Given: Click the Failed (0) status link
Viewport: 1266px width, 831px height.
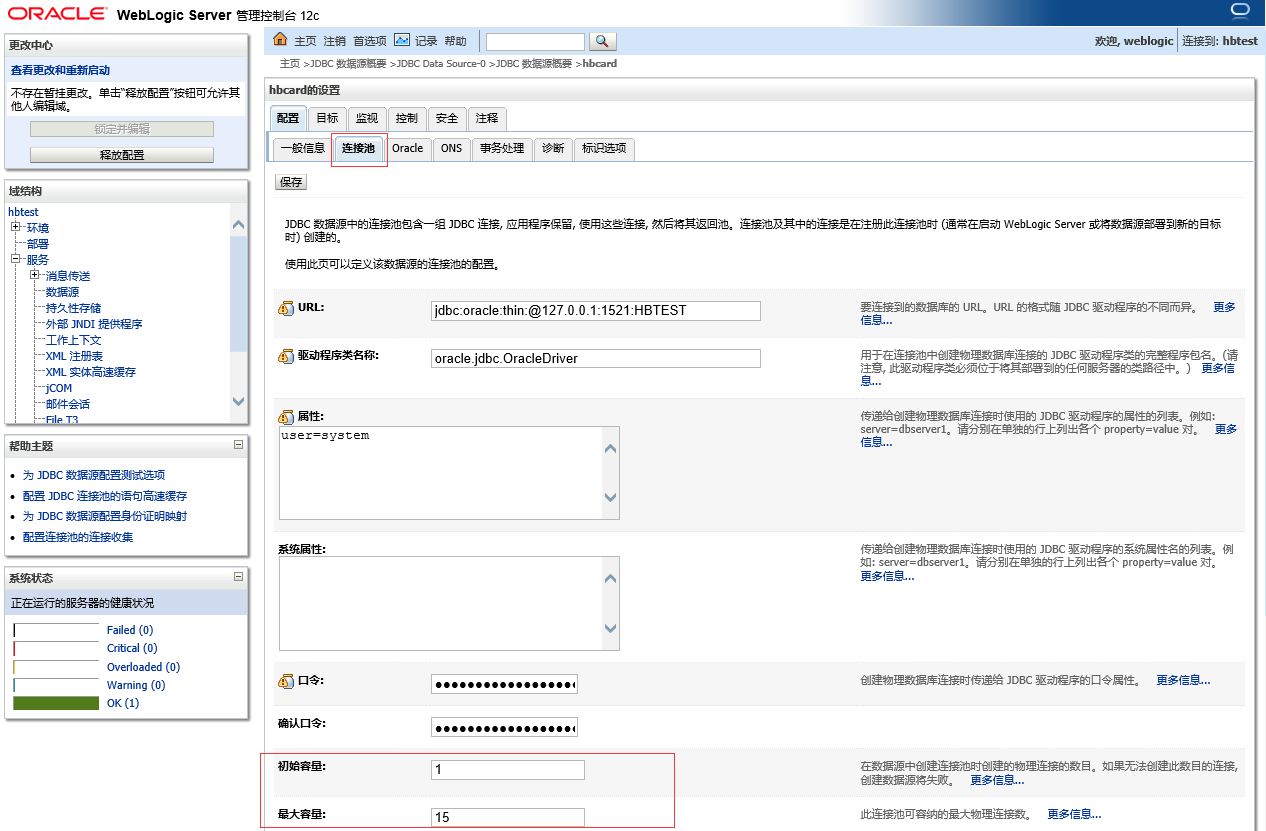Looking at the screenshot, I should [130, 630].
